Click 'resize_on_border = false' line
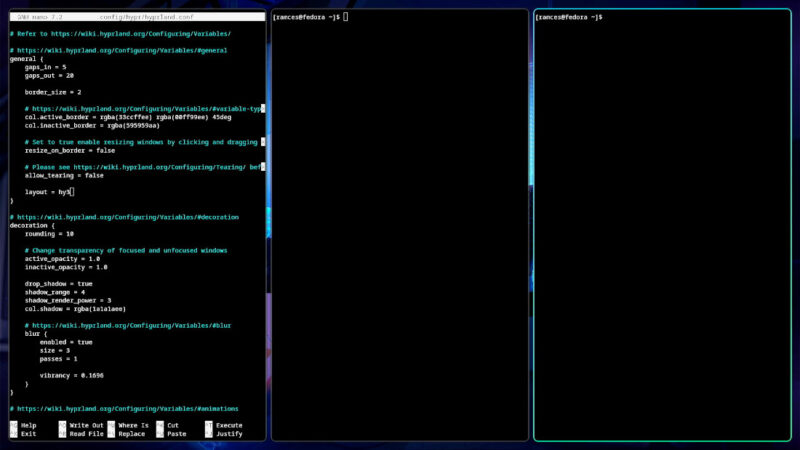The height and width of the screenshot is (450, 800). pyautogui.click(x=70, y=151)
